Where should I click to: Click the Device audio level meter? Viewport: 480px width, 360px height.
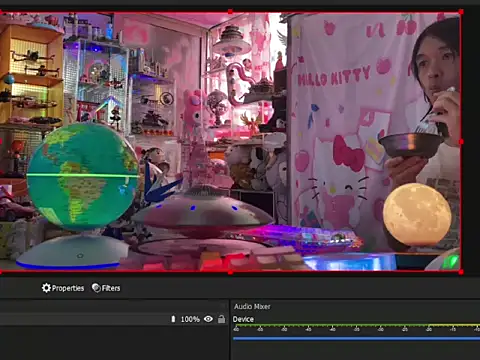[356, 325]
